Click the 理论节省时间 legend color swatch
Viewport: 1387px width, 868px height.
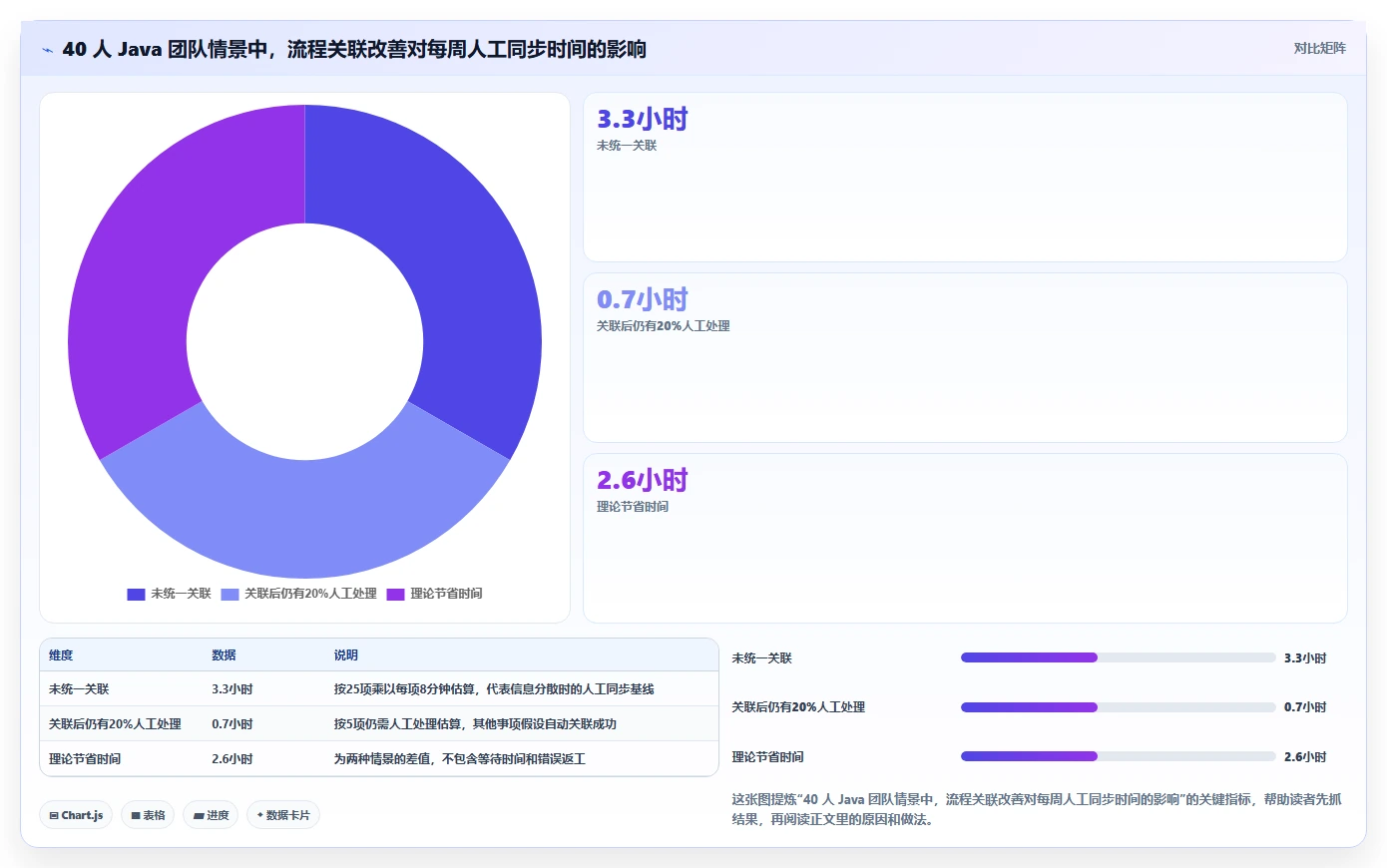click(395, 594)
